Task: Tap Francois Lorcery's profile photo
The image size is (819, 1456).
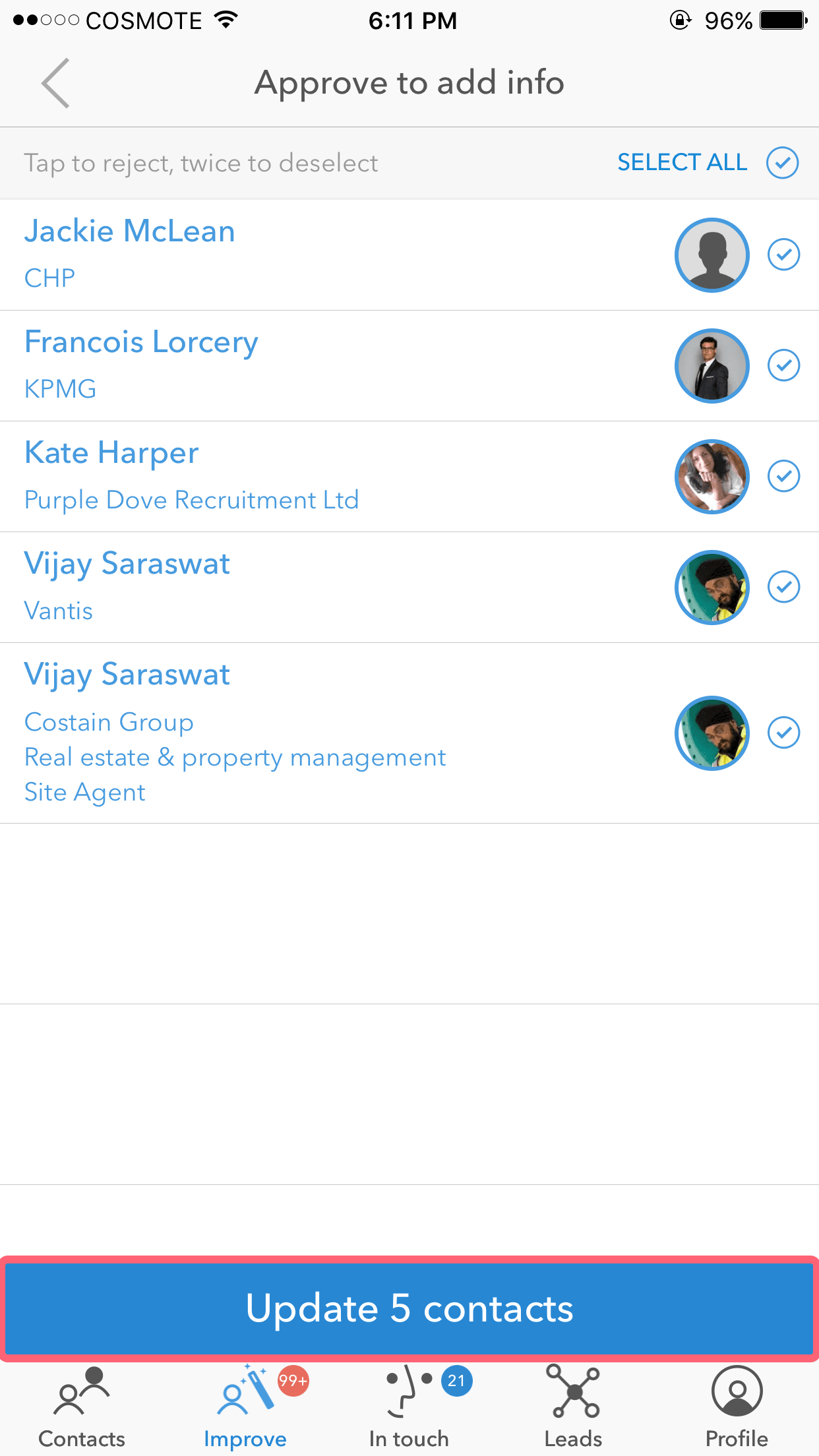Action: tap(712, 366)
